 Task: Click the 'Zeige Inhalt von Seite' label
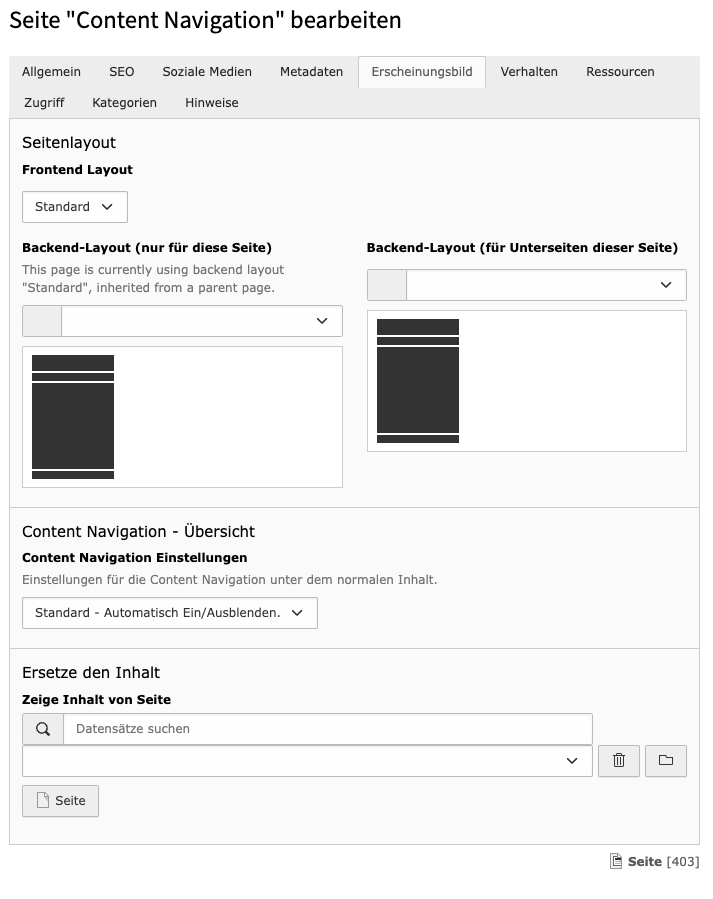[96, 699]
